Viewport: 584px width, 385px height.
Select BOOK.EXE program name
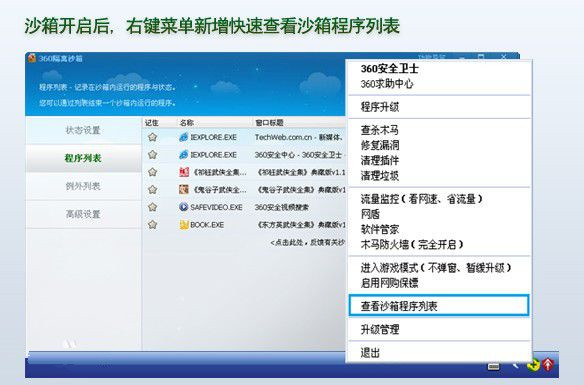(x=207, y=225)
